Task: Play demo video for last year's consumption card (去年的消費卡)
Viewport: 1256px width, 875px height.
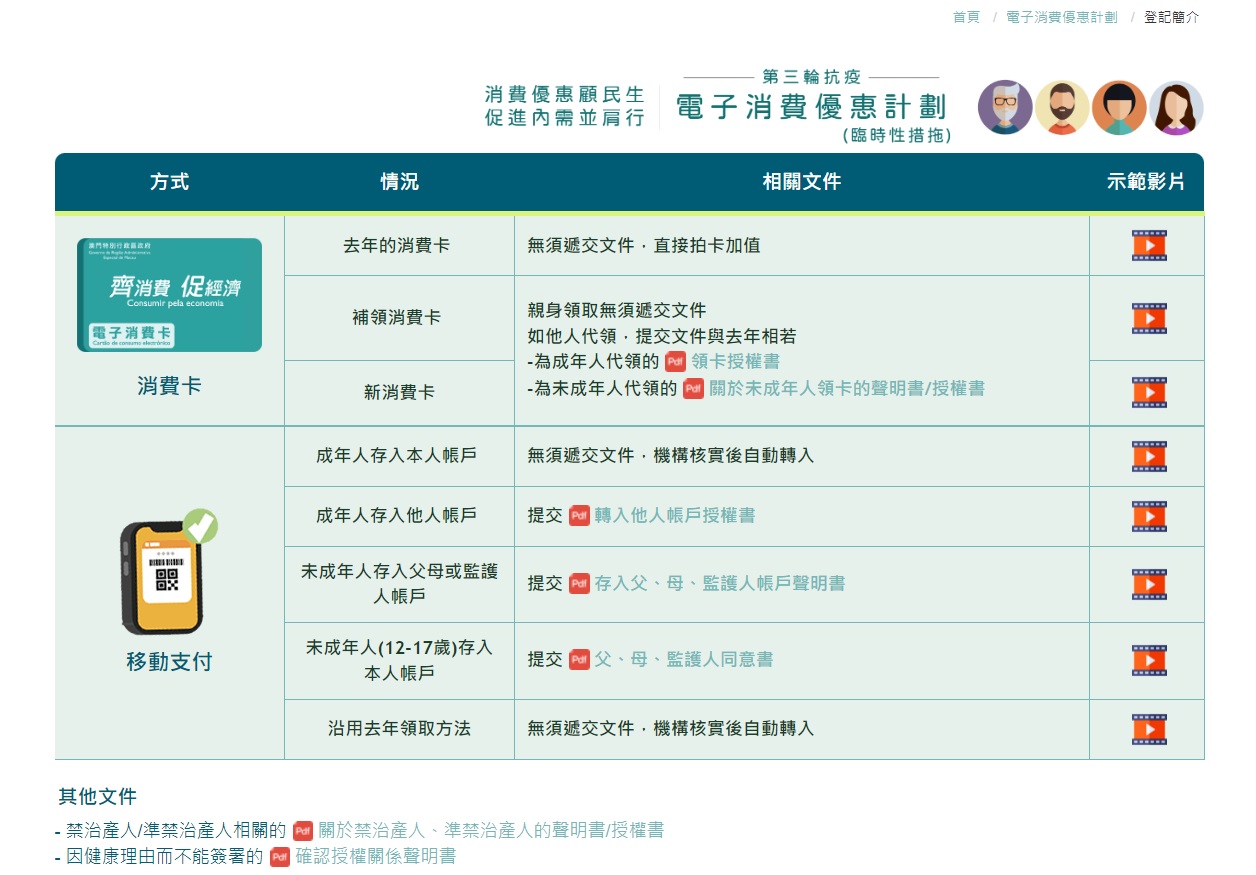Action: click(1149, 246)
